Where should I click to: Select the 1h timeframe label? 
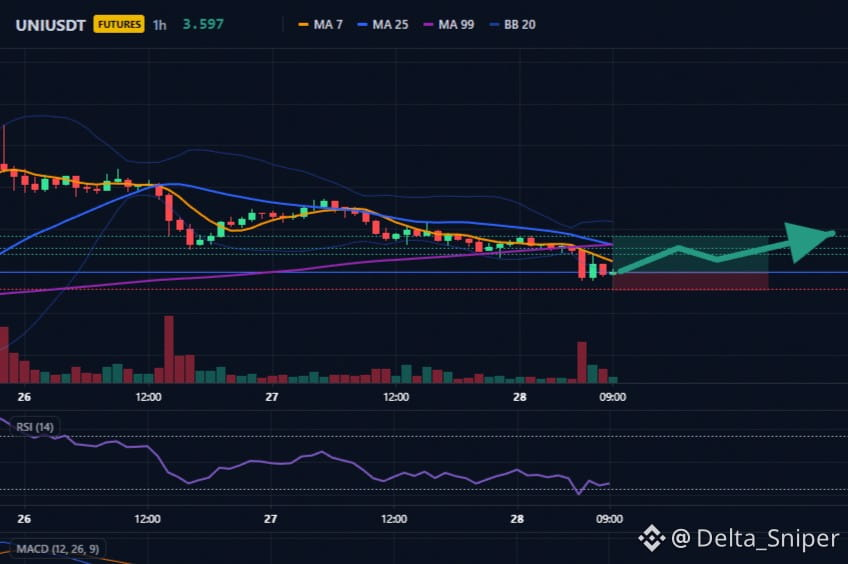[x=160, y=25]
